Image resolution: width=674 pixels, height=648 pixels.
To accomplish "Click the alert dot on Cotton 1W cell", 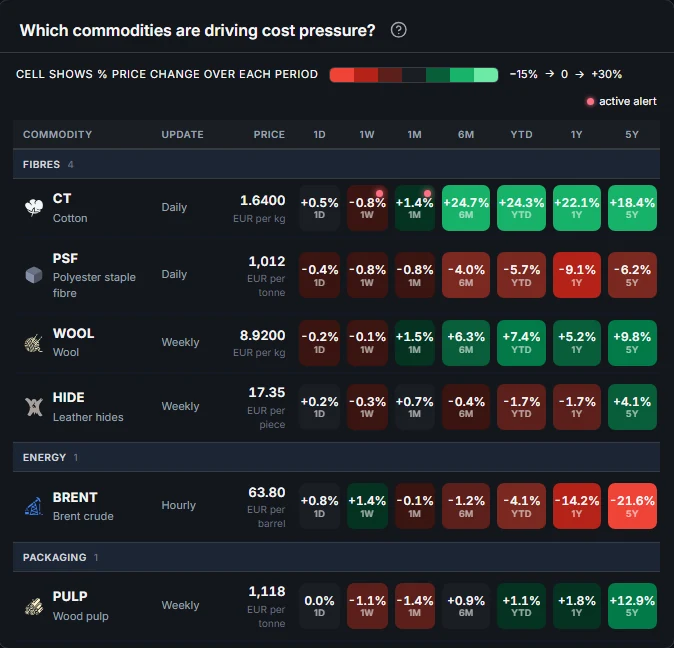I will click(x=379, y=193).
